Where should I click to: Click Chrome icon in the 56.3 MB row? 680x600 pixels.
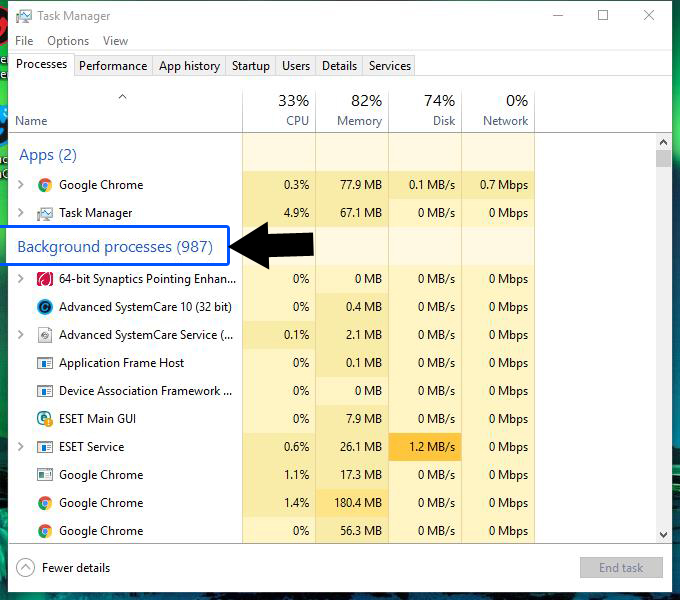click(x=45, y=531)
